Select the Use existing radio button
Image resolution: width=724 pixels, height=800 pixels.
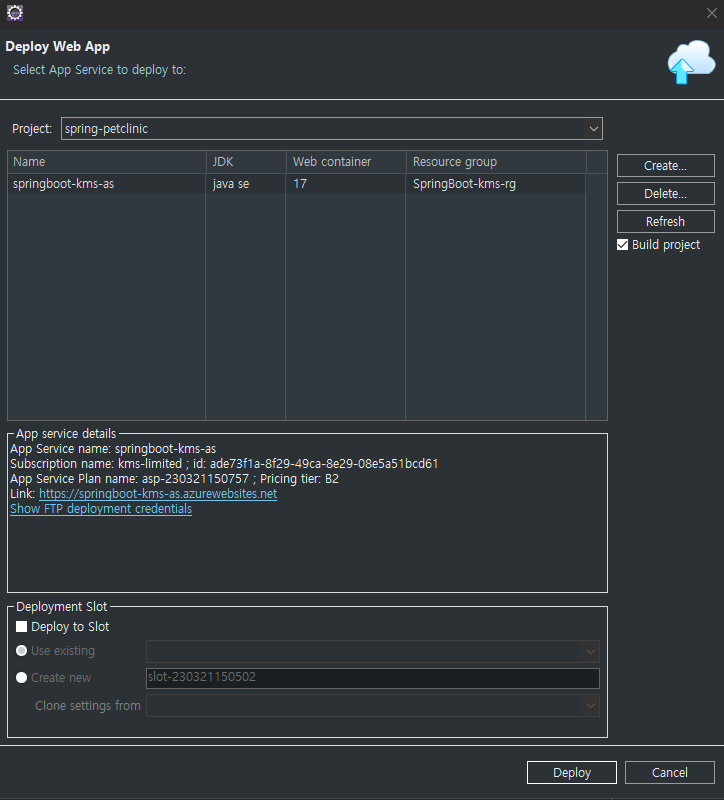point(21,651)
